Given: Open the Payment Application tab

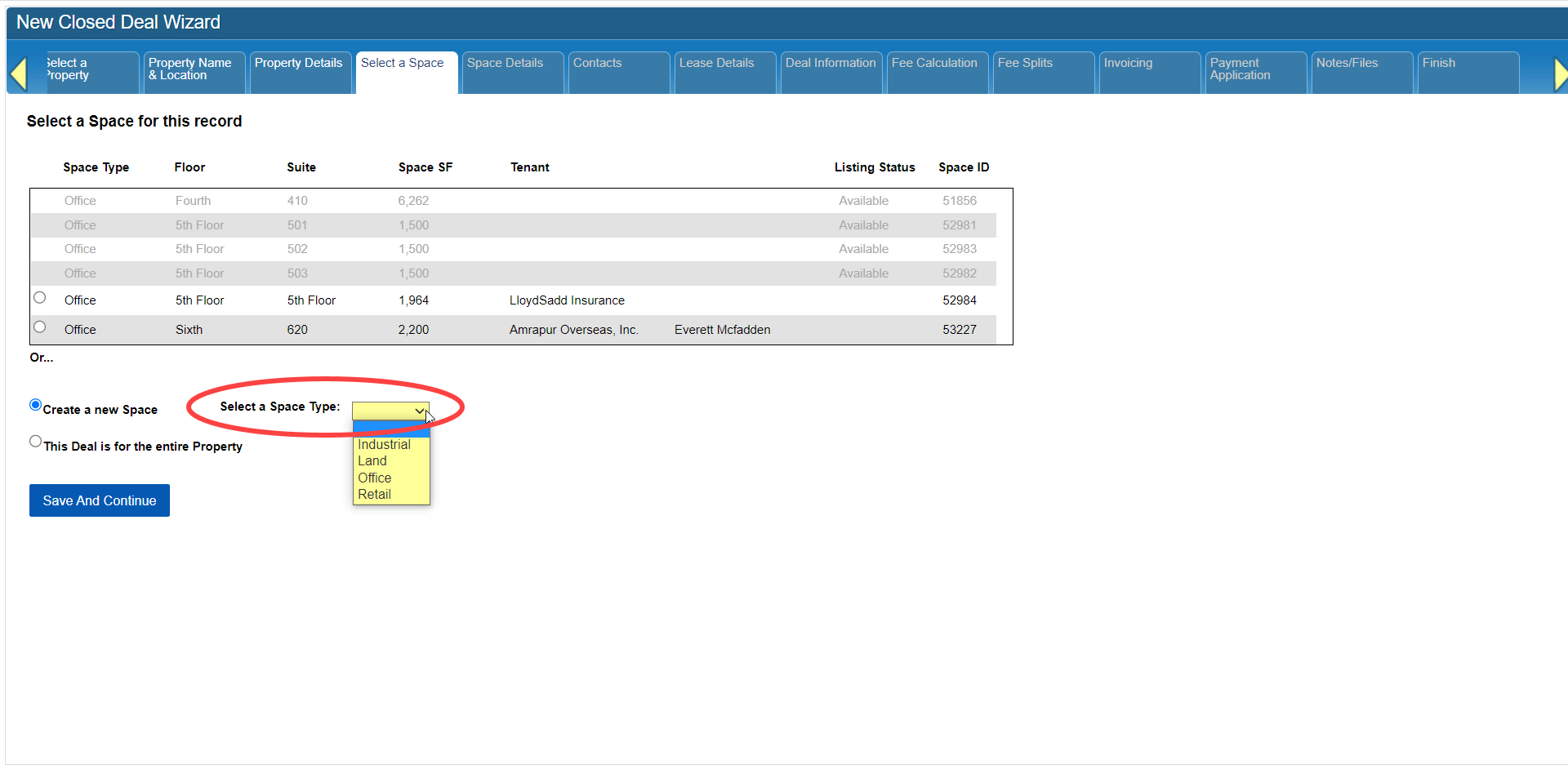Looking at the screenshot, I should point(1240,69).
